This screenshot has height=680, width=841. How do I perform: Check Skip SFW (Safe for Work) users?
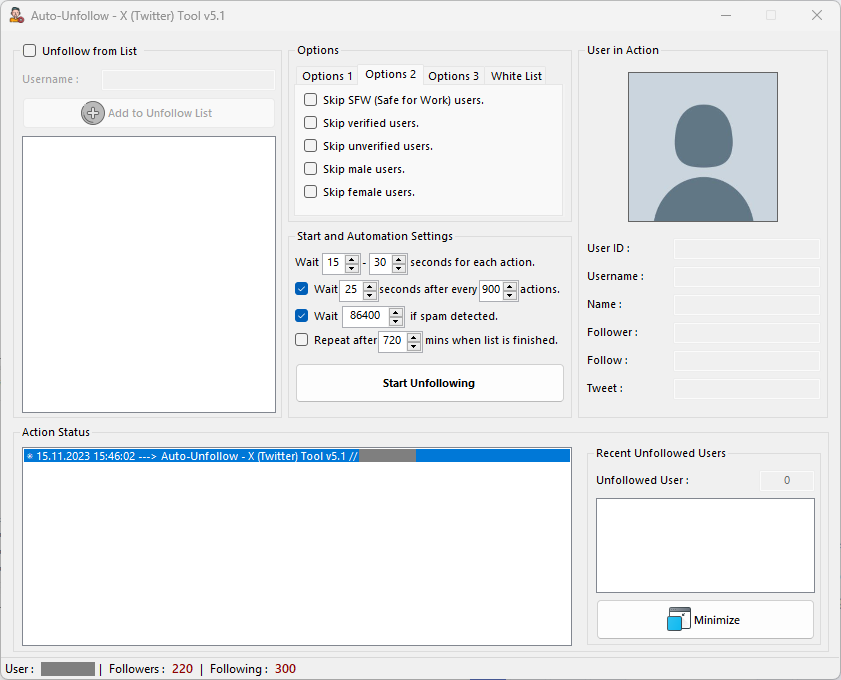tap(311, 100)
